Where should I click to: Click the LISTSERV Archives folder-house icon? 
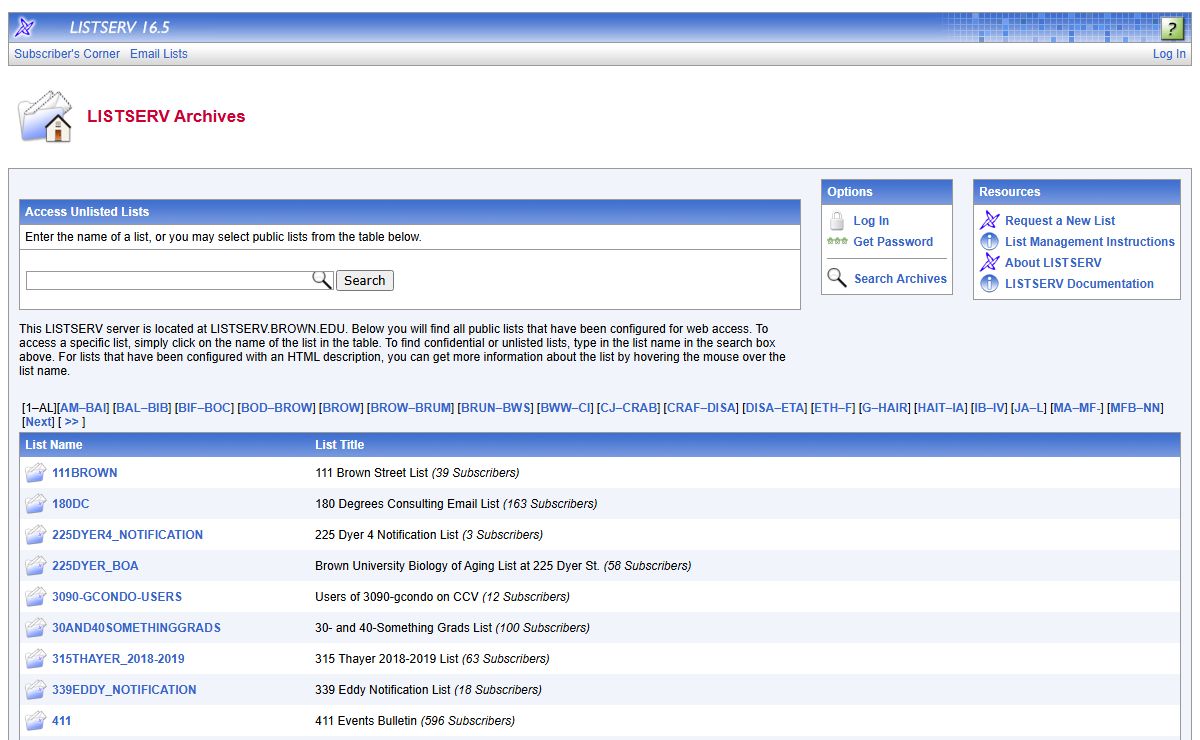[47, 116]
